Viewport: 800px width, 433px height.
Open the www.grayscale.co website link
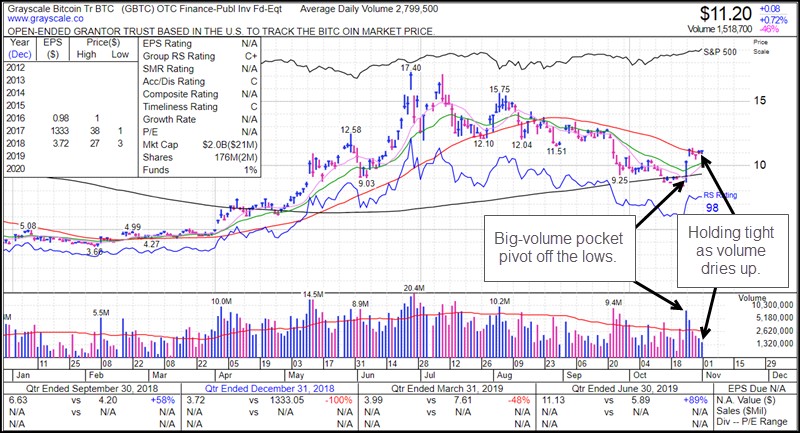45,18
